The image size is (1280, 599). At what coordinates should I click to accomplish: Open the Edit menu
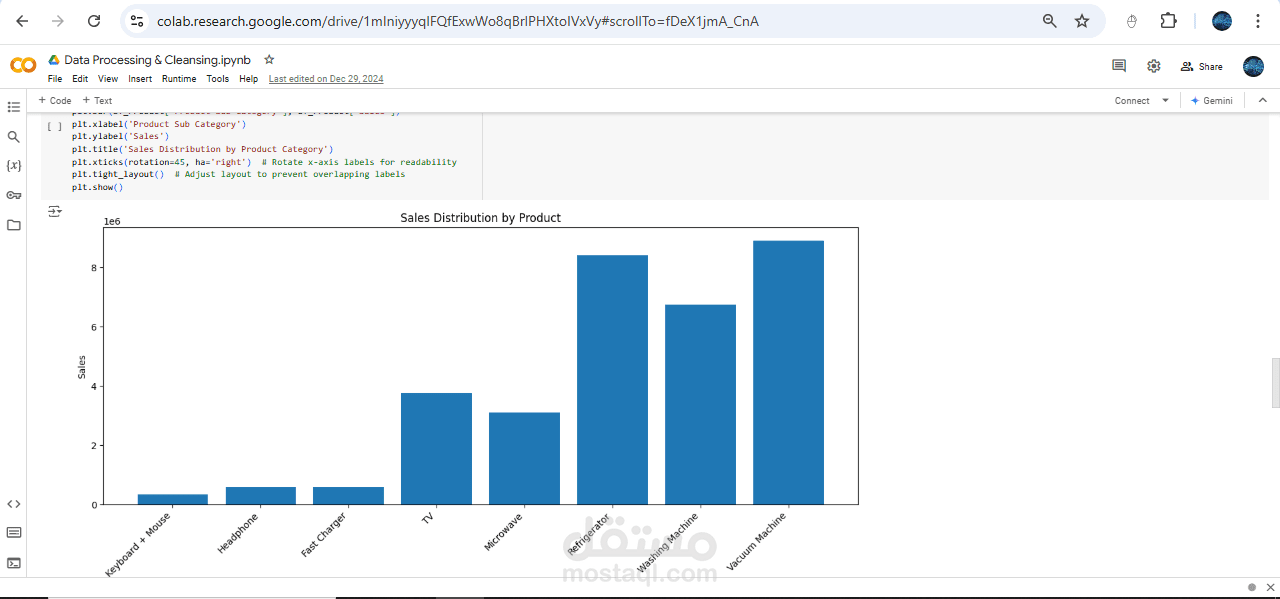click(x=80, y=79)
